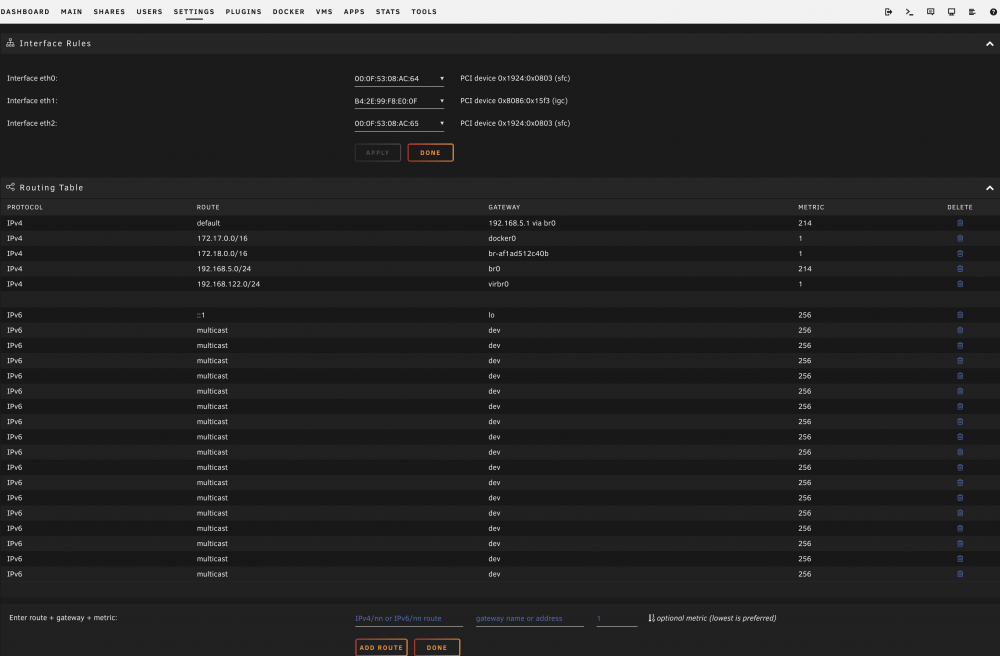Open the terminal icon in top bar
1000x656 pixels.
click(x=909, y=11)
